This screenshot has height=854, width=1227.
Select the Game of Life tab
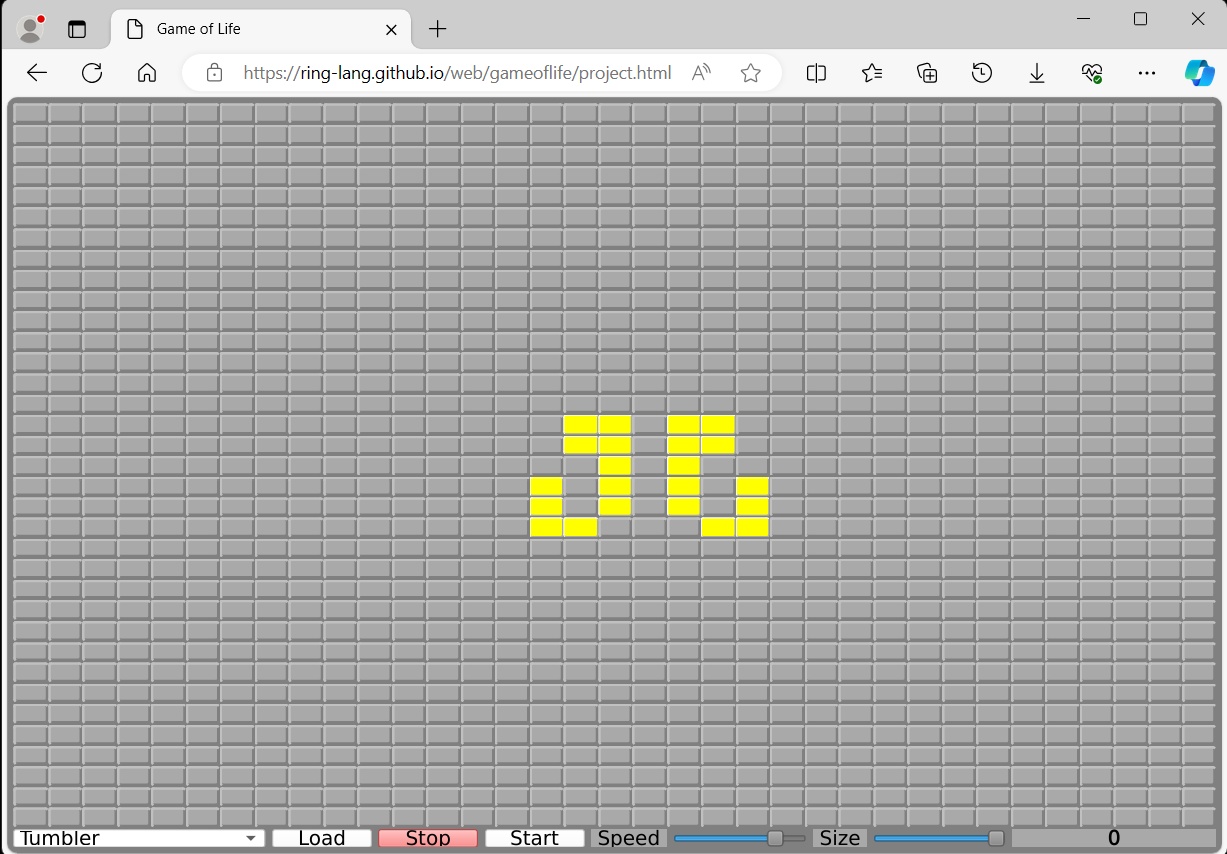[261, 29]
